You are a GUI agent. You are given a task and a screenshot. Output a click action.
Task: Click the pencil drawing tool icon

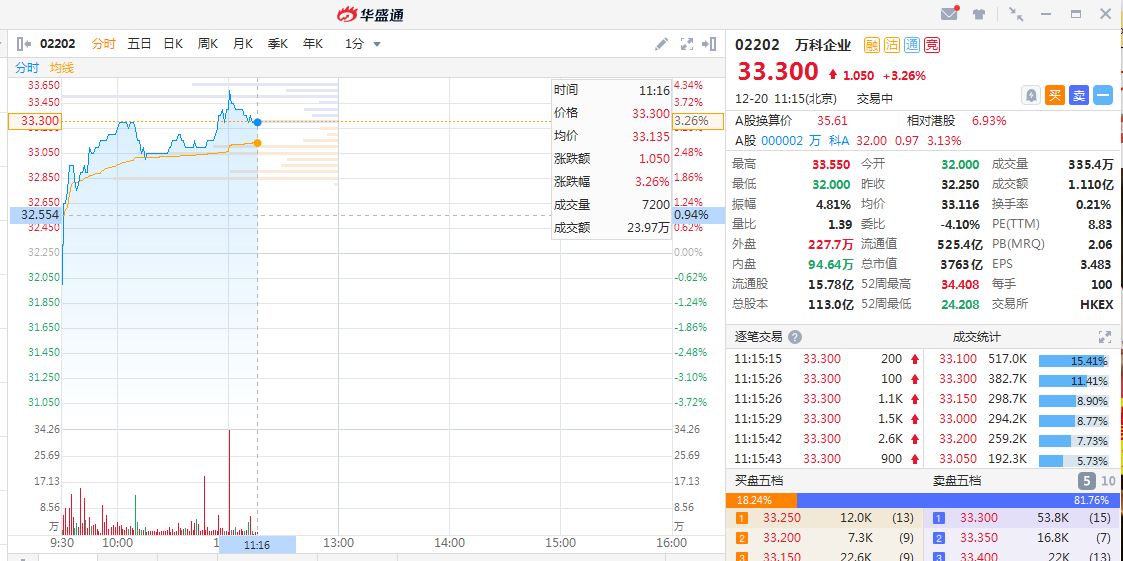coord(661,44)
